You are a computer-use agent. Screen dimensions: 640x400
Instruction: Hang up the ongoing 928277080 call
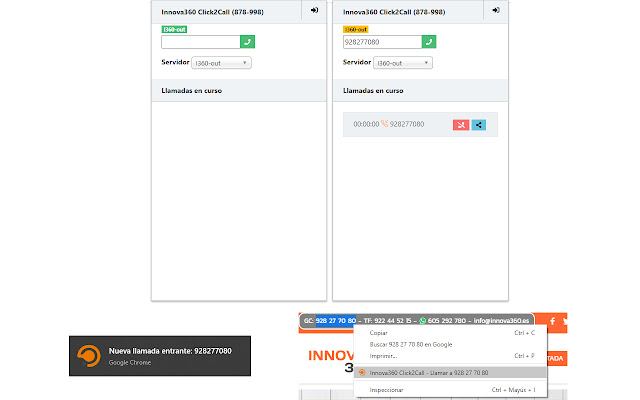[461, 125]
